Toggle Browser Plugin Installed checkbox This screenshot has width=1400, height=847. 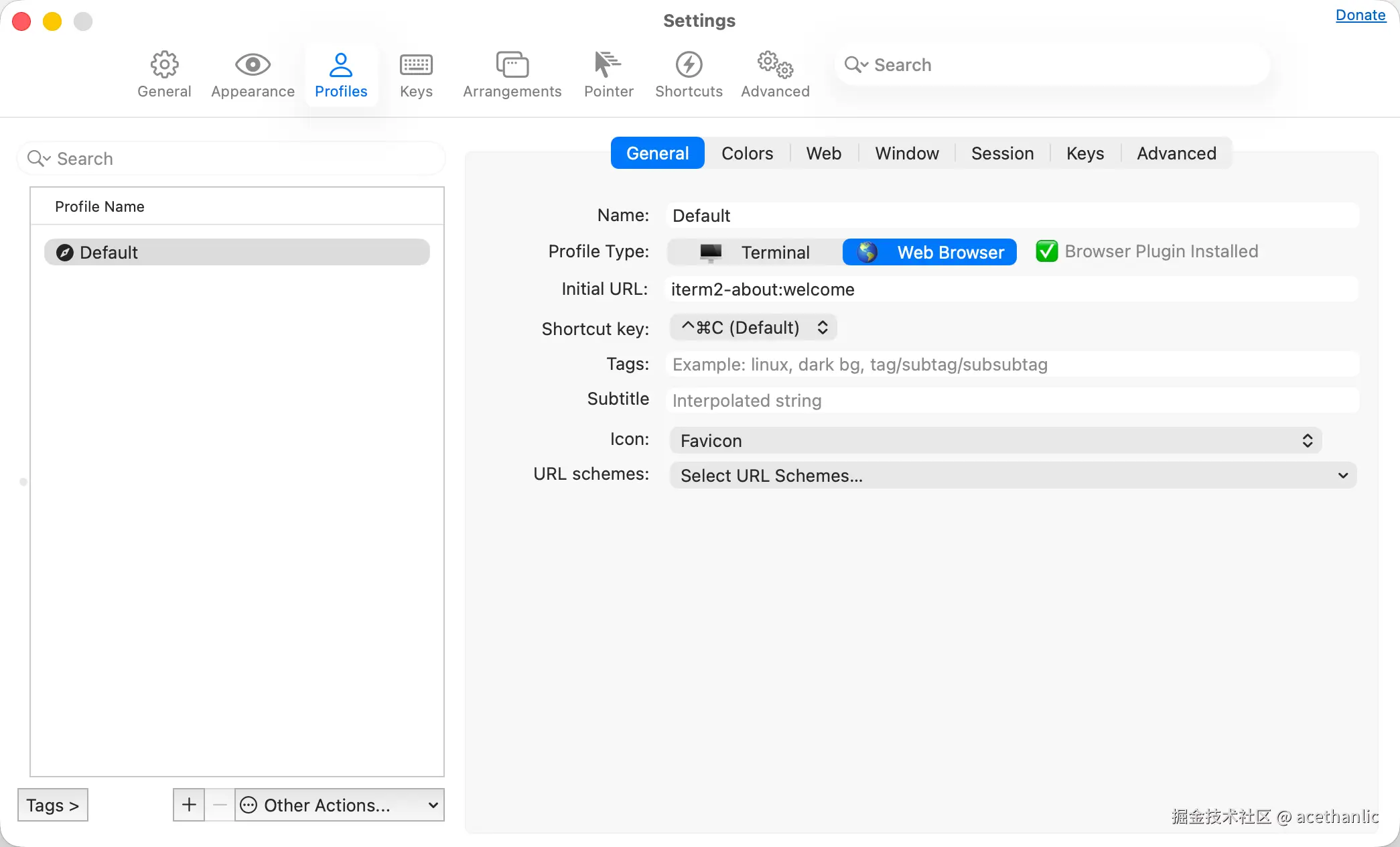[1046, 251]
